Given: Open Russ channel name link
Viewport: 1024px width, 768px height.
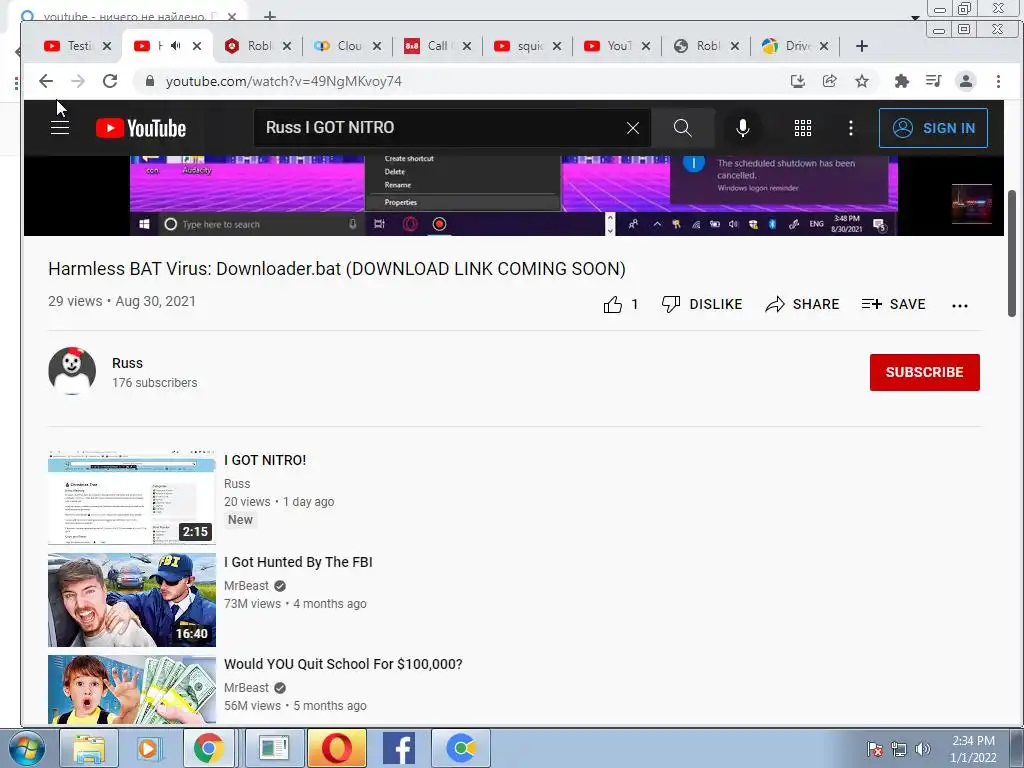Looking at the screenshot, I should click(127, 363).
